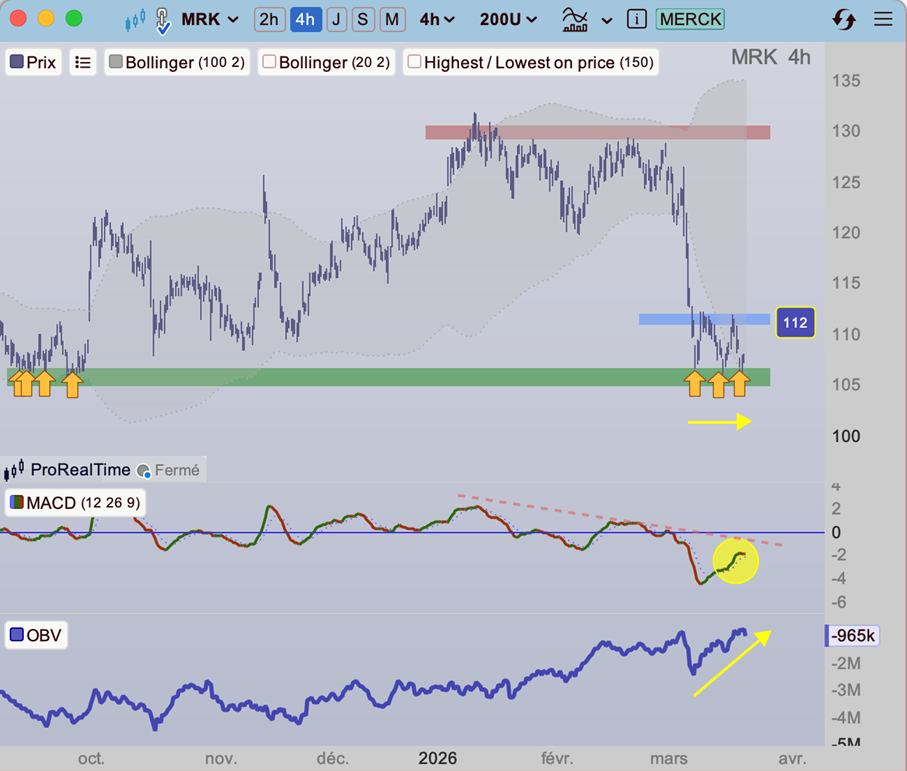Expand the MRK ticker dropdown
This screenshot has height=771, width=907.
point(210,20)
